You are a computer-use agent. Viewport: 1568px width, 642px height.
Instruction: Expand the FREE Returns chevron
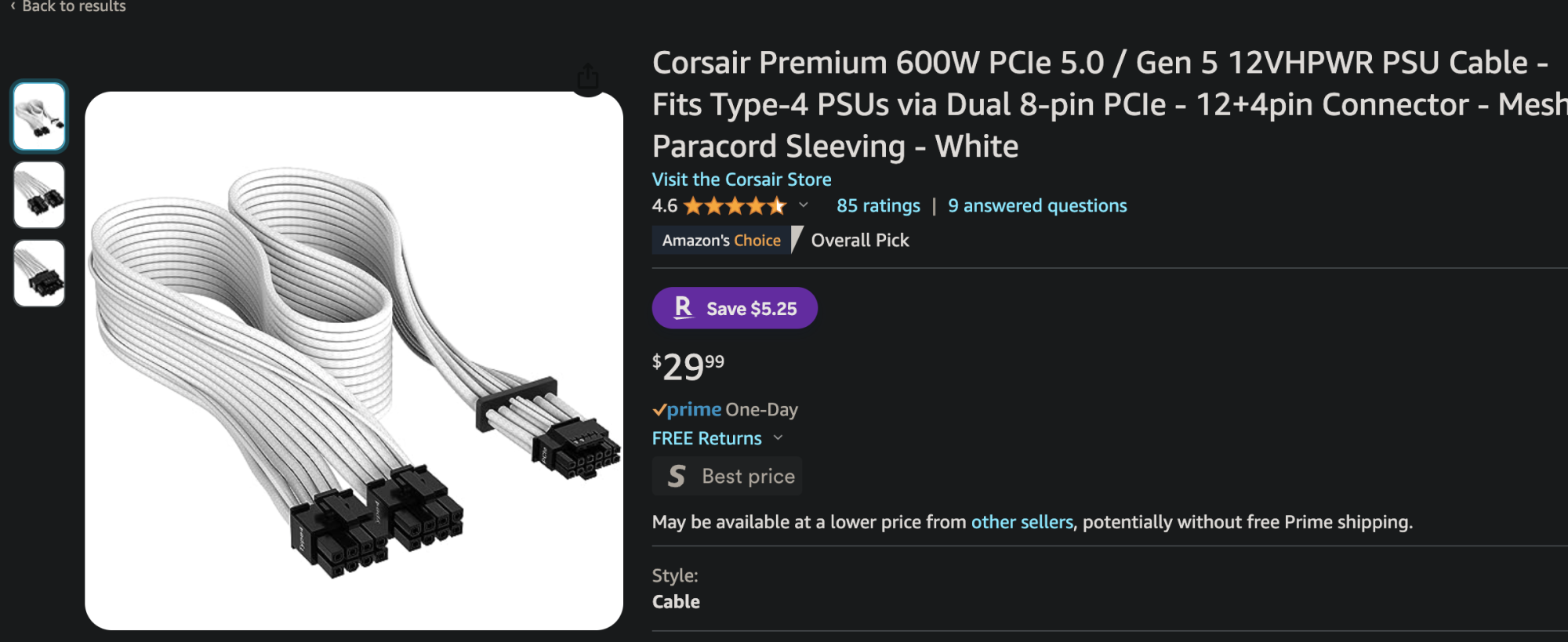click(x=778, y=438)
